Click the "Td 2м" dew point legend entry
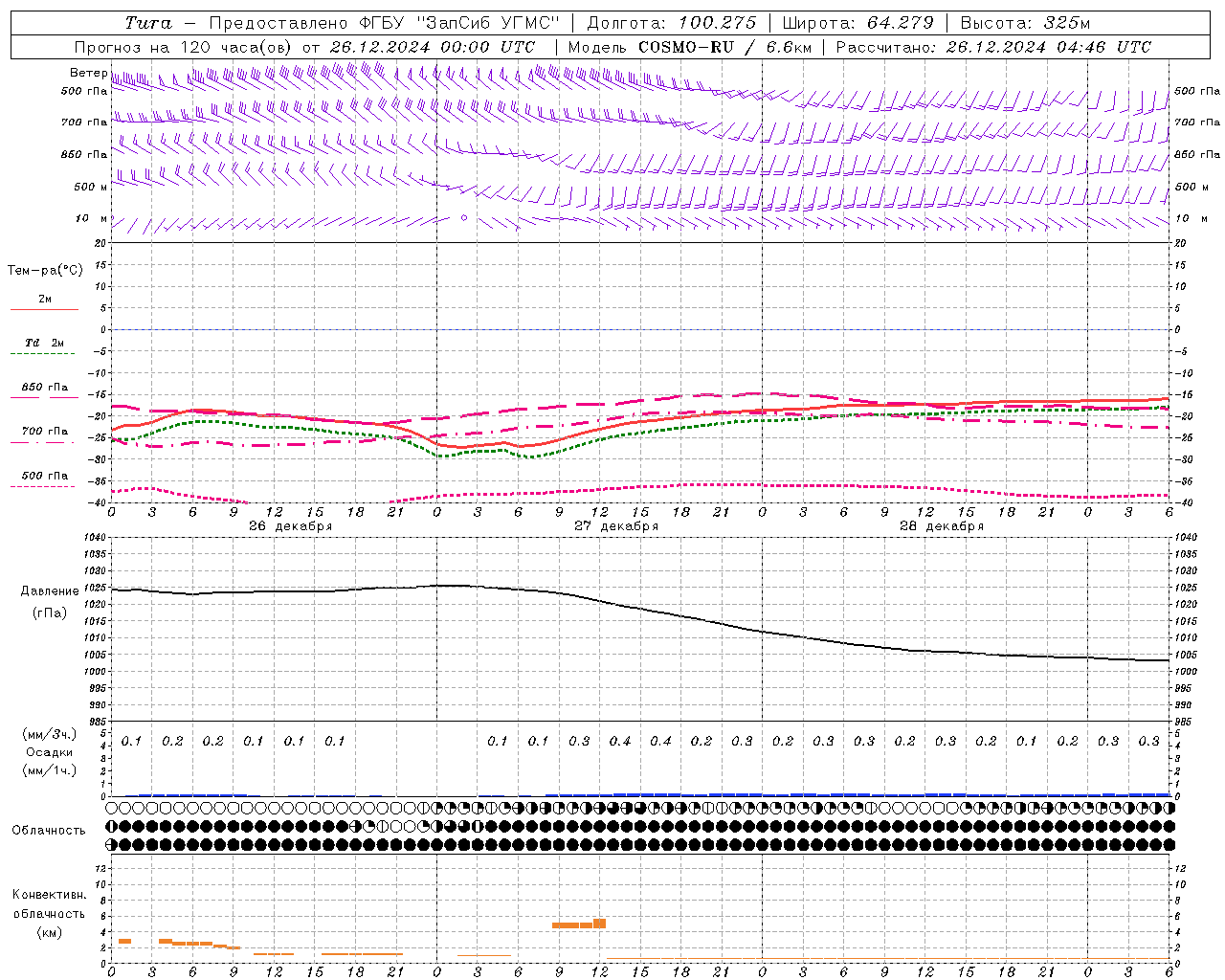 [44, 343]
